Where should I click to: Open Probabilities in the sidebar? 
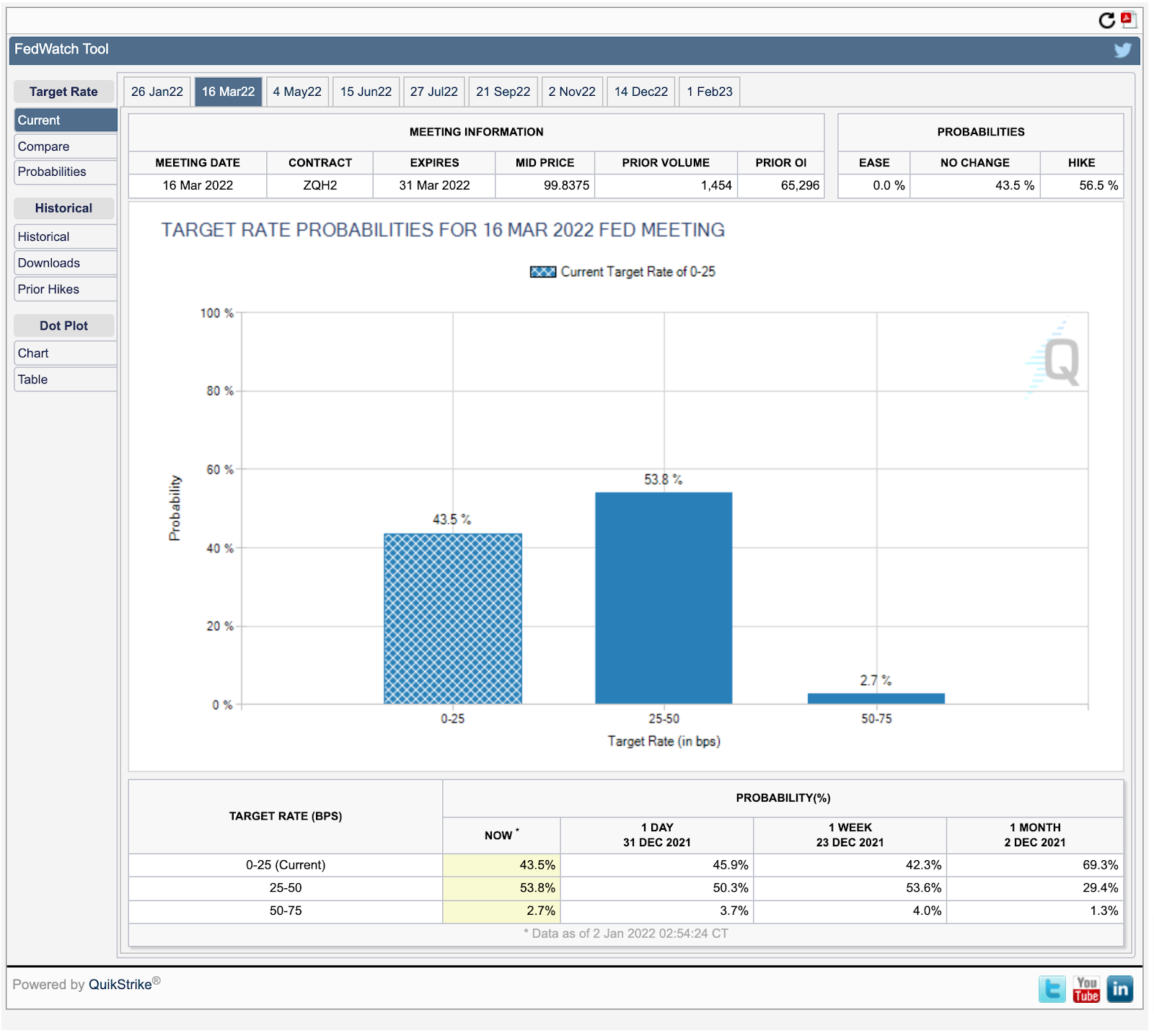(66, 172)
